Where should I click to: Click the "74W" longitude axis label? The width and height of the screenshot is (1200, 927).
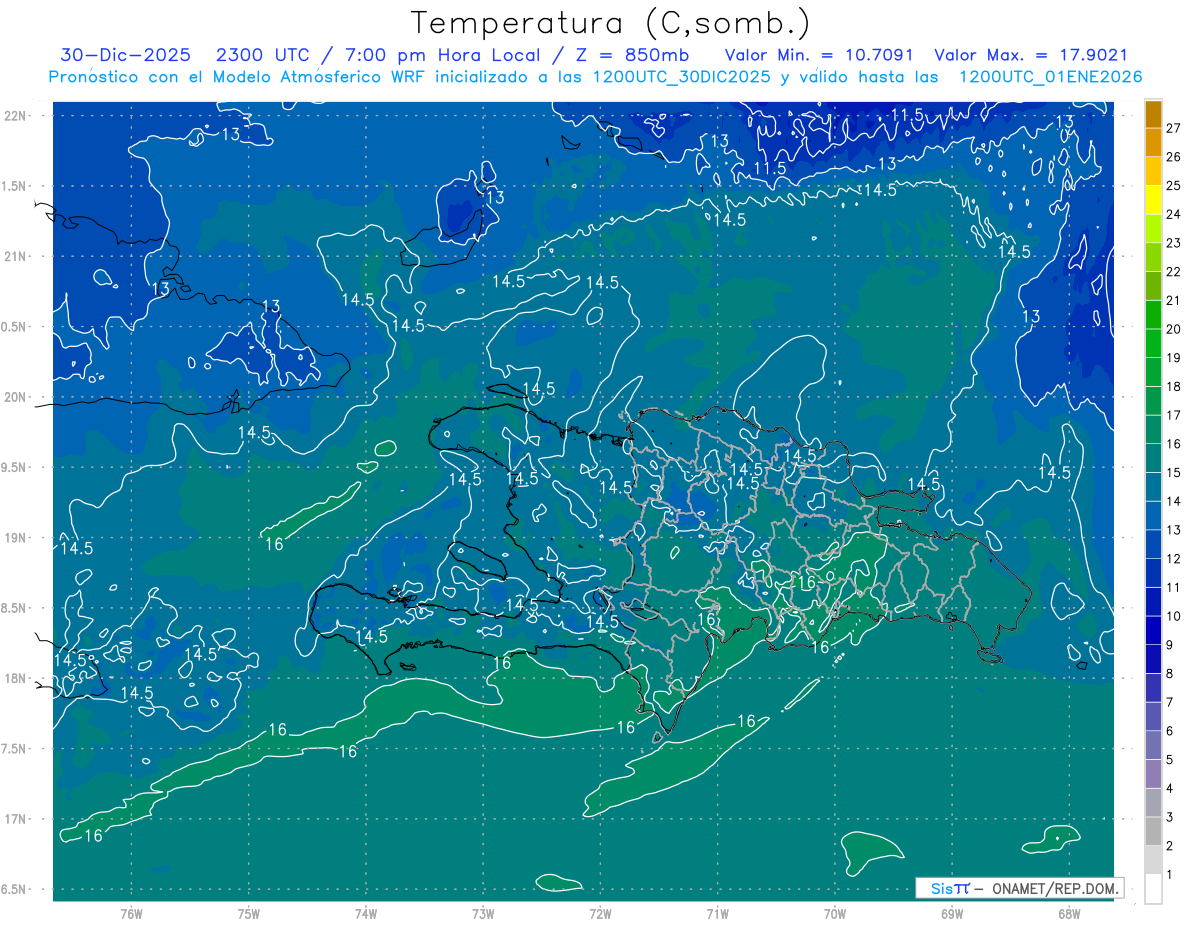click(x=366, y=914)
